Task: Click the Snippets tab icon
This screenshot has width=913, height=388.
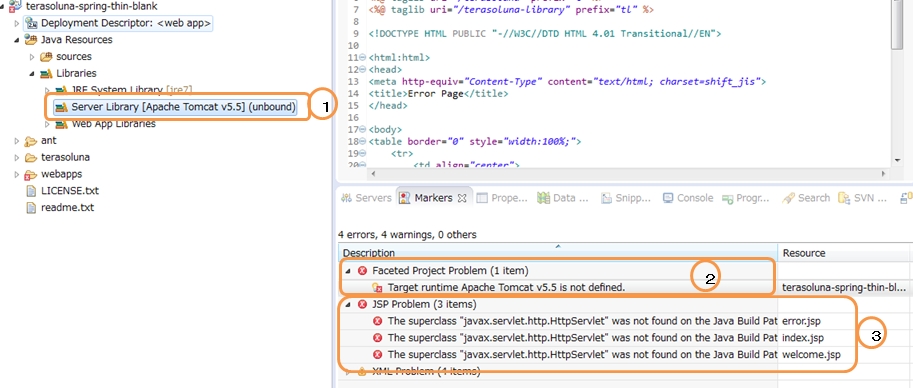Action: [x=606, y=198]
